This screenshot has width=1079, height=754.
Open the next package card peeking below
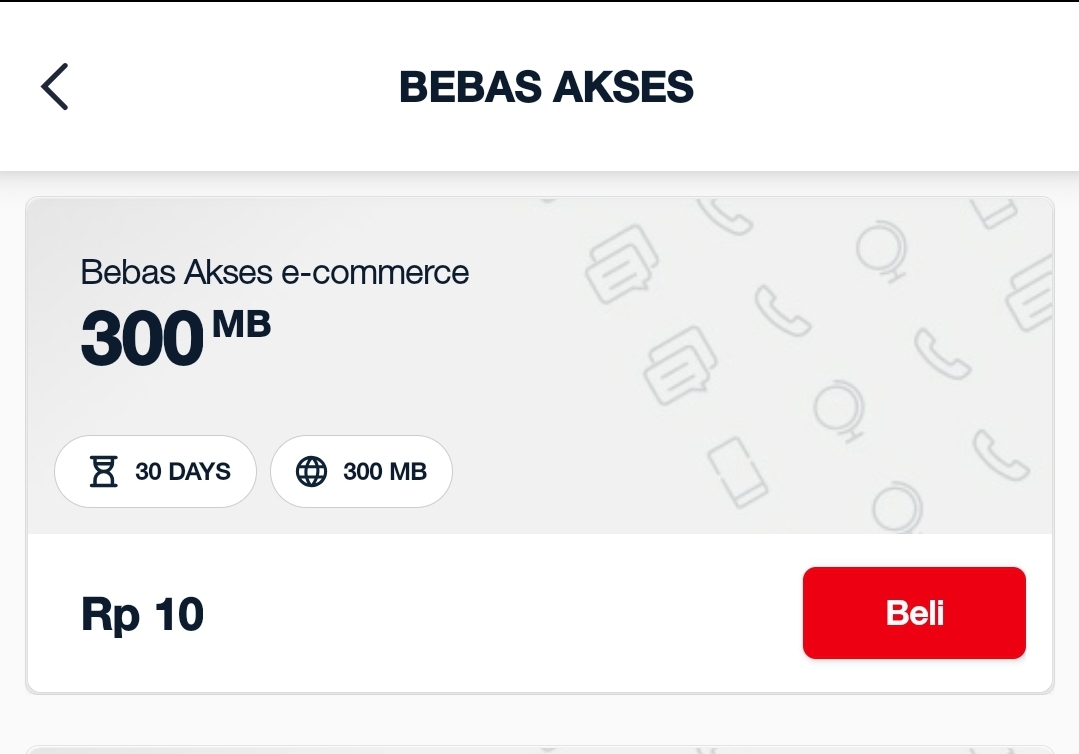click(x=539, y=748)
